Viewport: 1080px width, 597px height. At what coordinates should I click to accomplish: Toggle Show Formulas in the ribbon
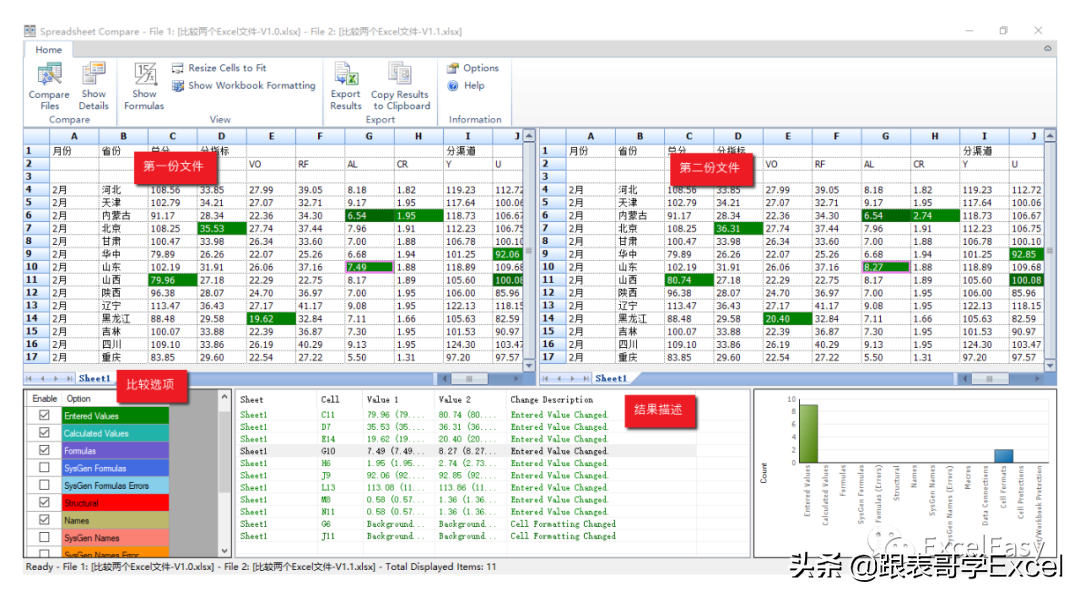[x=144, y=86]
